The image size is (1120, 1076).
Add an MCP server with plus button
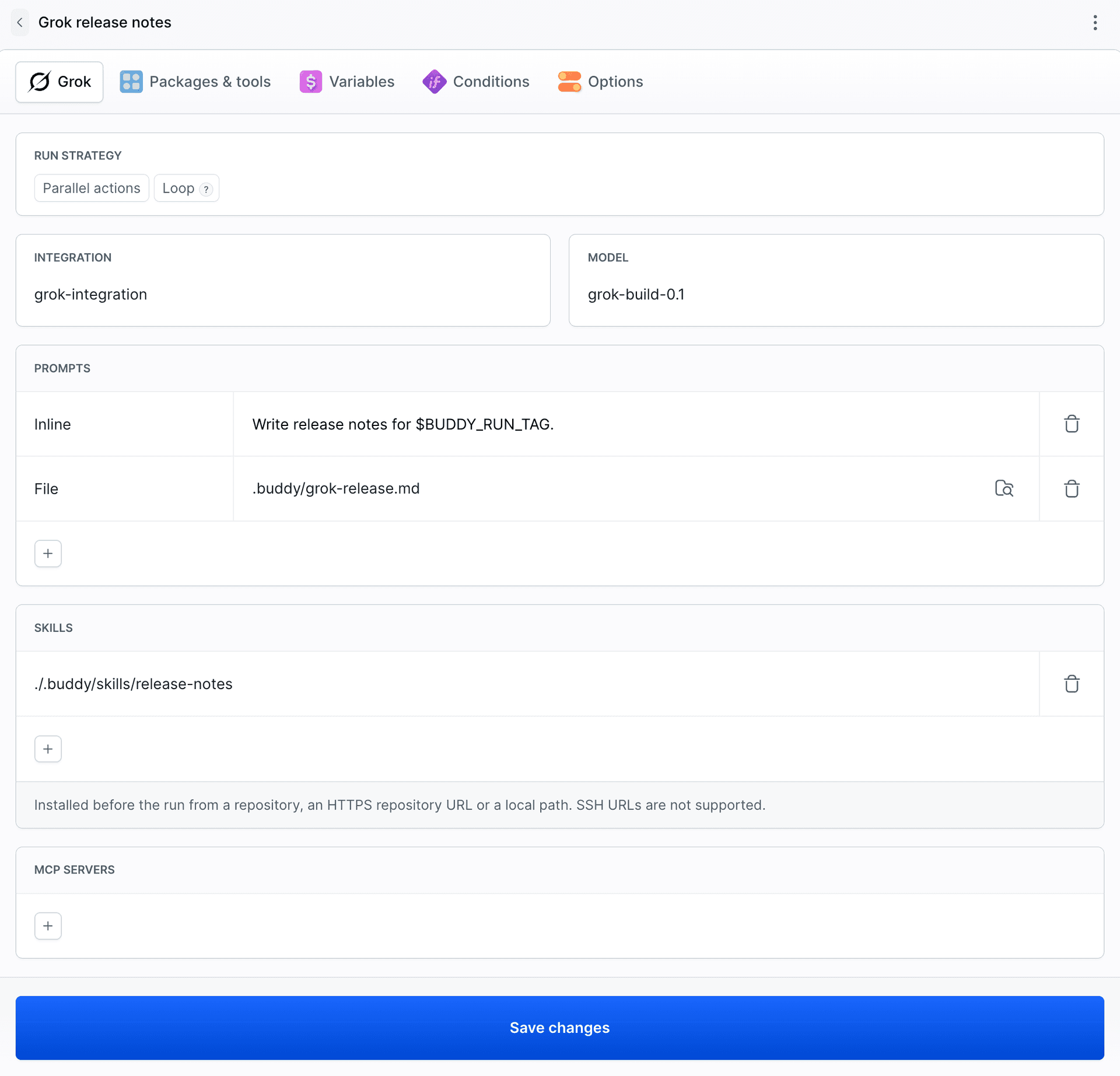(x=48, y=926)
